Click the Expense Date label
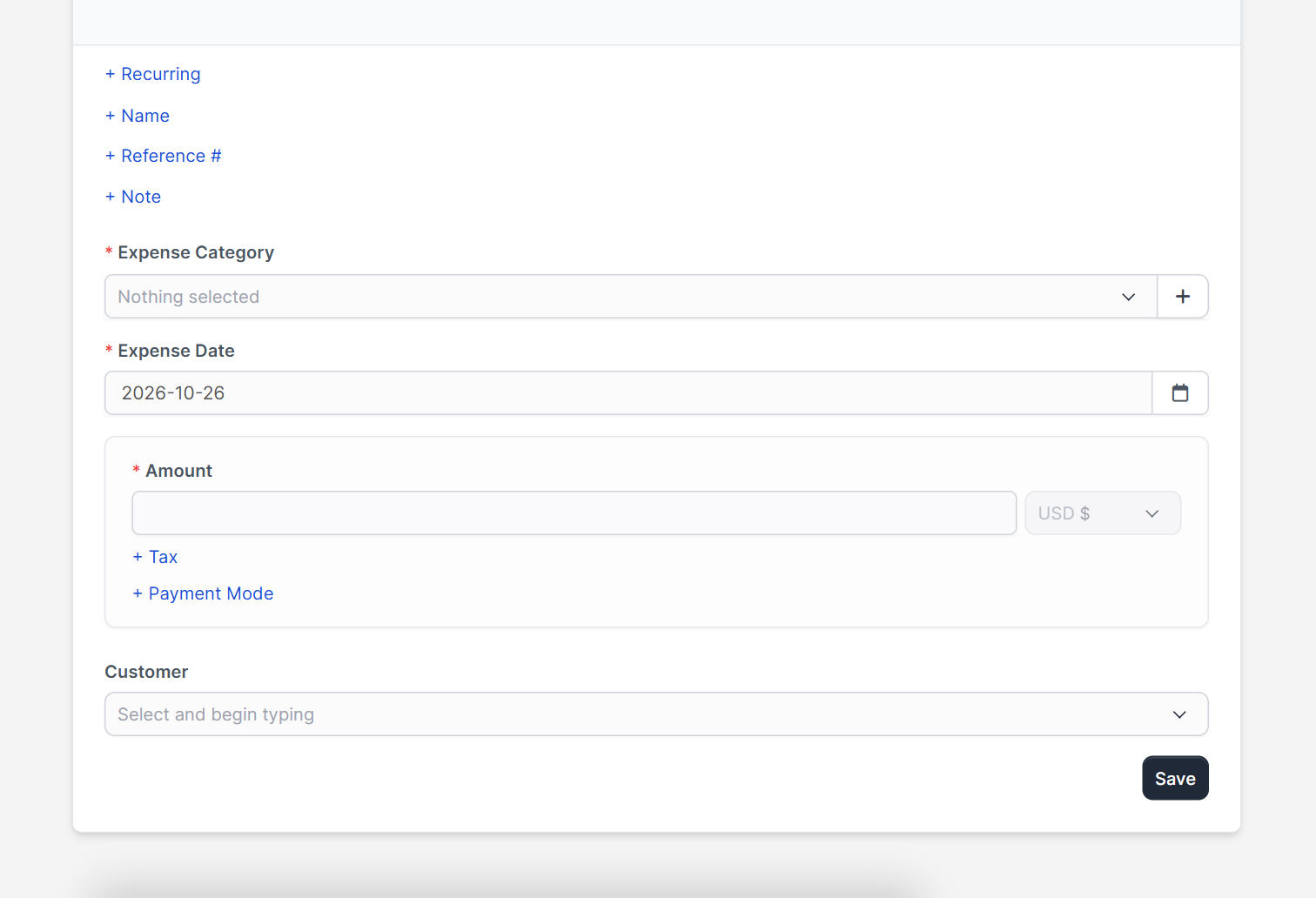The image size is (1316, 898). 176,351
